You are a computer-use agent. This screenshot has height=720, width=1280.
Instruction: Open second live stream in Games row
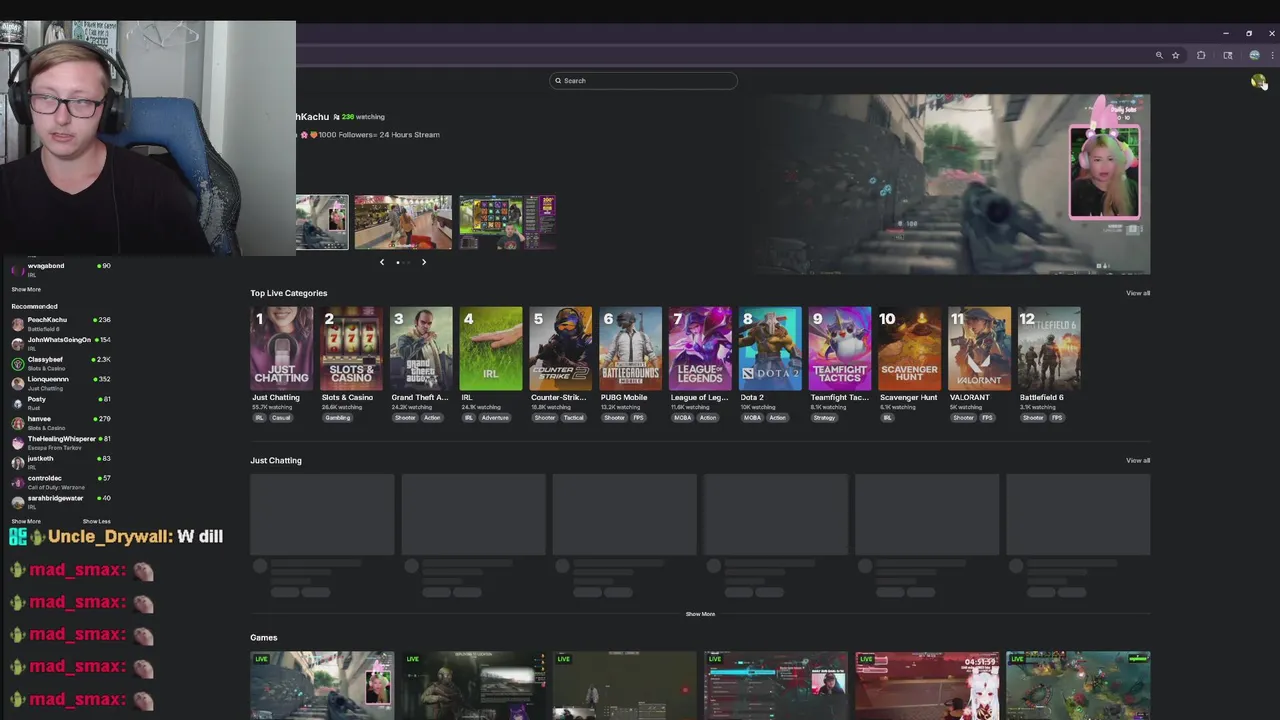pos(473,685)
